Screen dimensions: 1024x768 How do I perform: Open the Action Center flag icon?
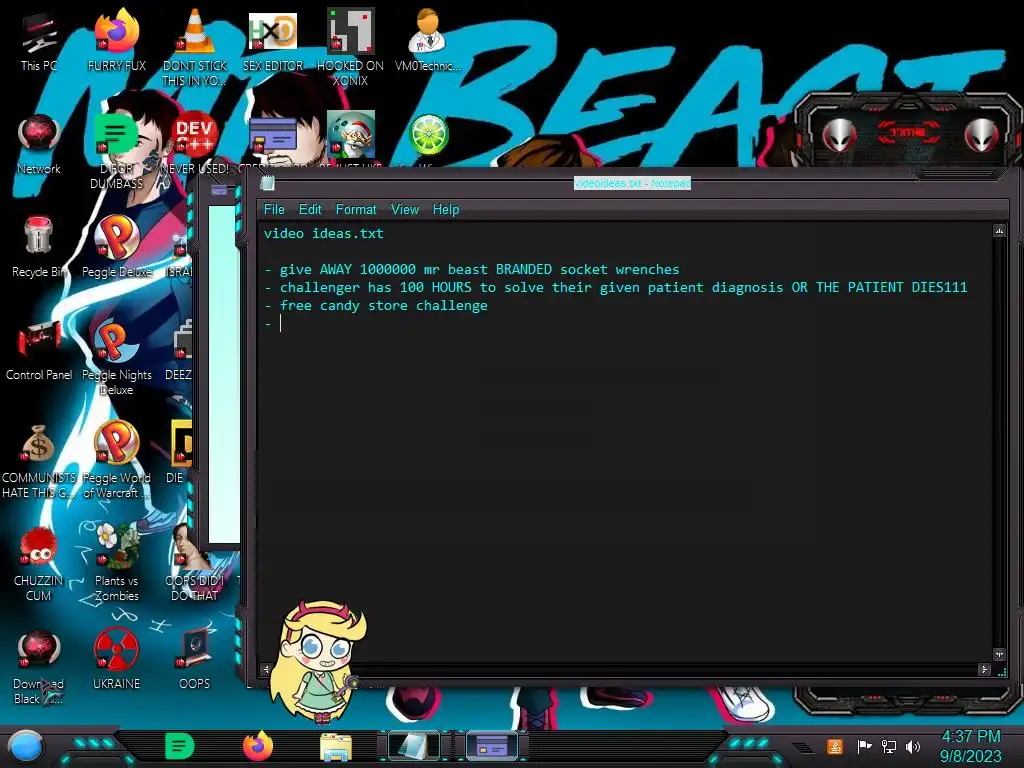(x=864, y=746)
